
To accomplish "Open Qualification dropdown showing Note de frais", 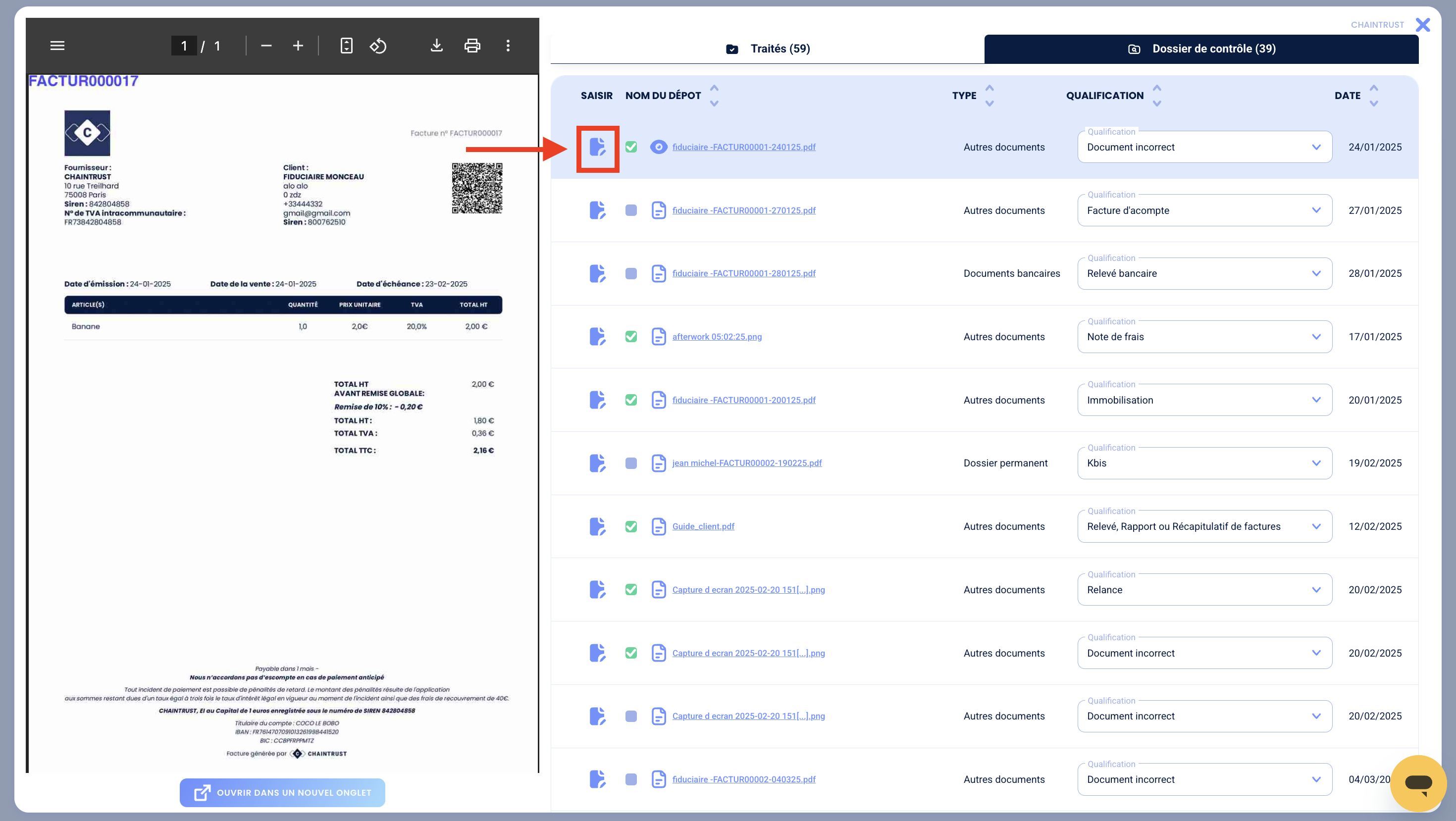I will point(1204,337).
